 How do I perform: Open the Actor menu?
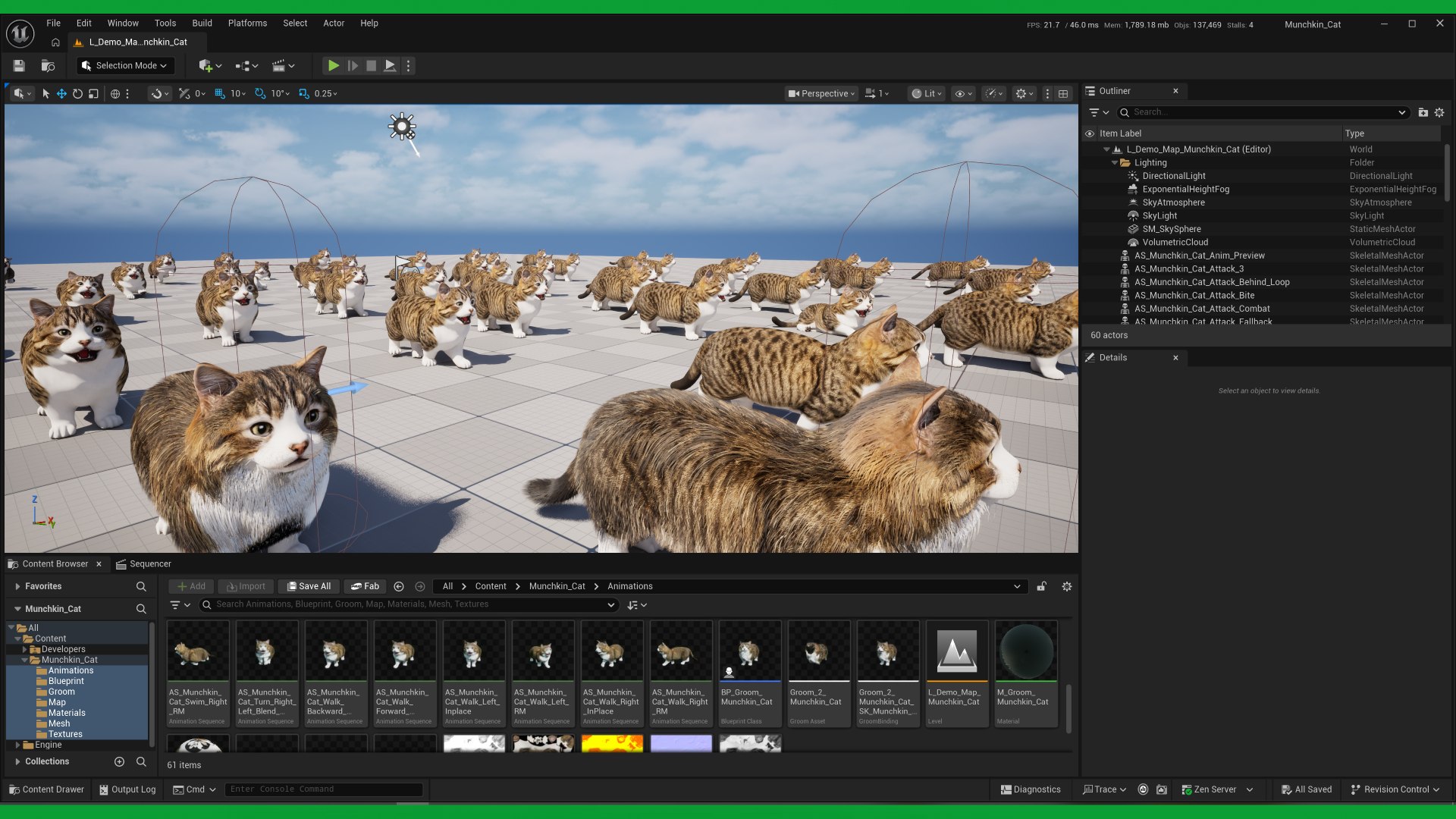pos(334,23)
